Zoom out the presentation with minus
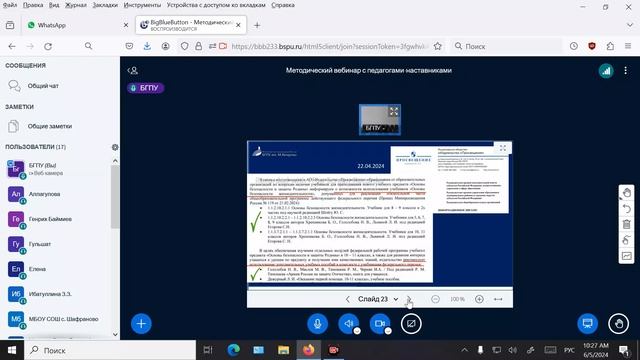Viewport: 640px width, 360px height. [436, 299]
